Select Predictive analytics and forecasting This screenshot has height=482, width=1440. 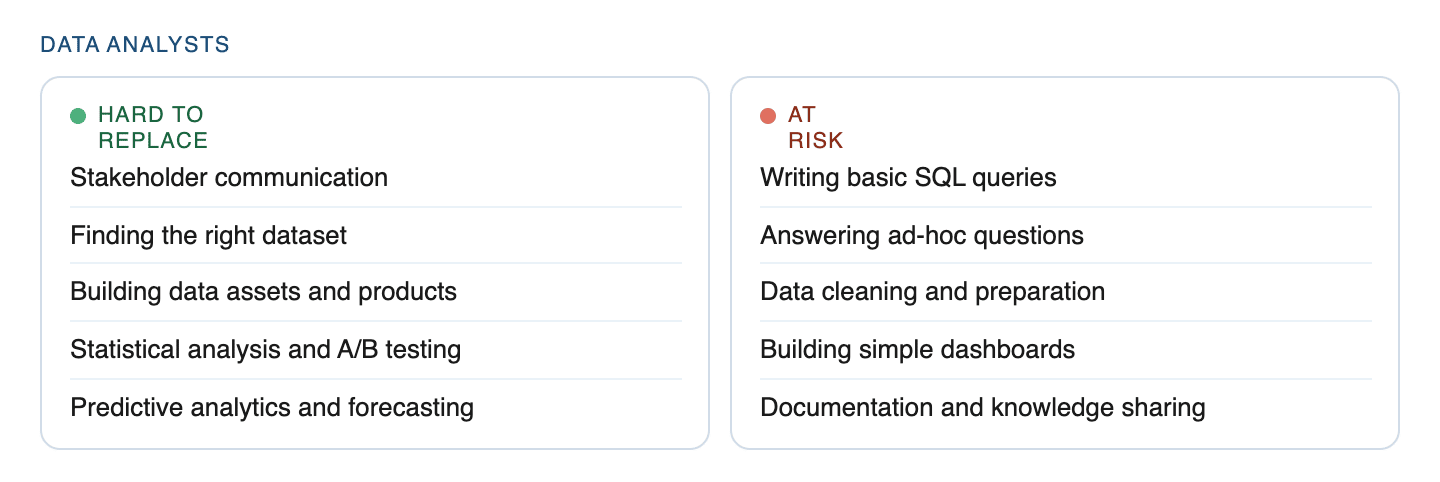pyautogui.click(x=272, y=408)
